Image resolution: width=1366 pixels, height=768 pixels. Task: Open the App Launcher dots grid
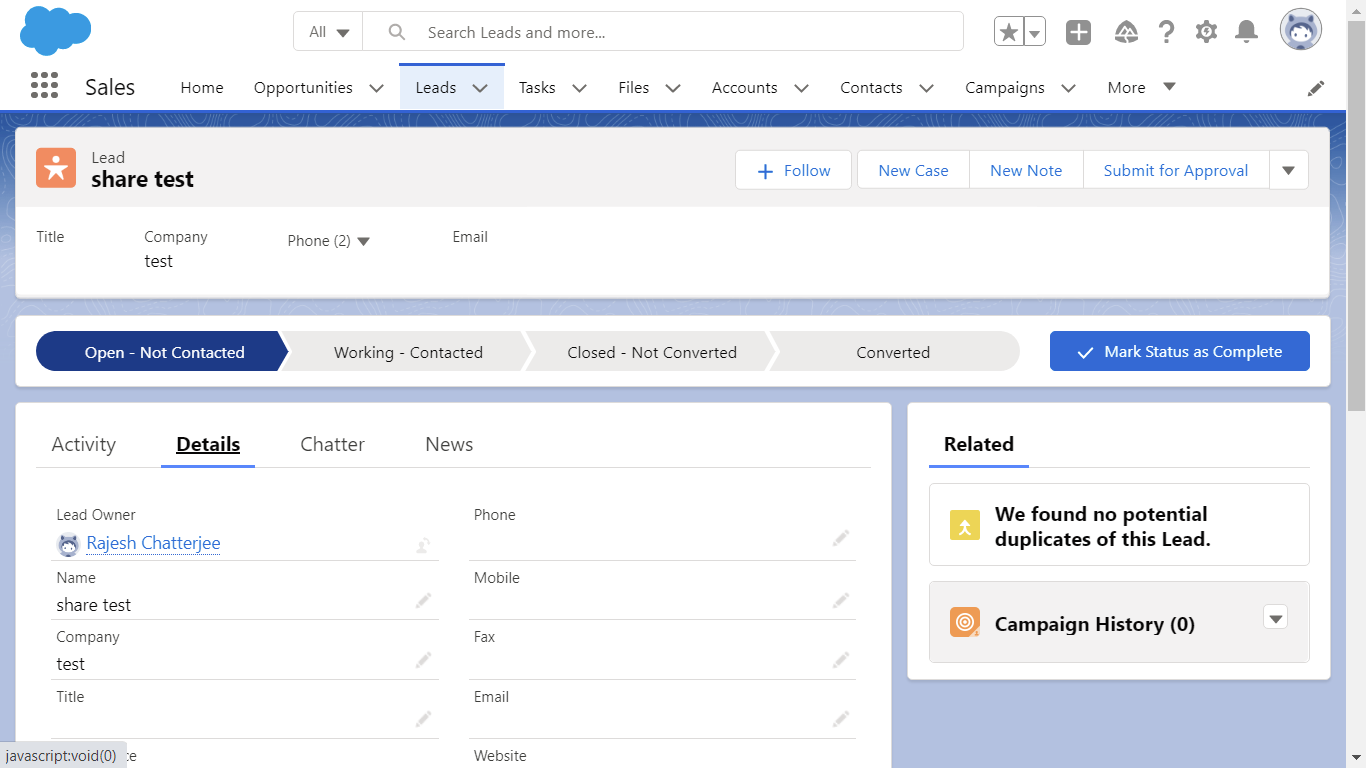pos(45,86)
